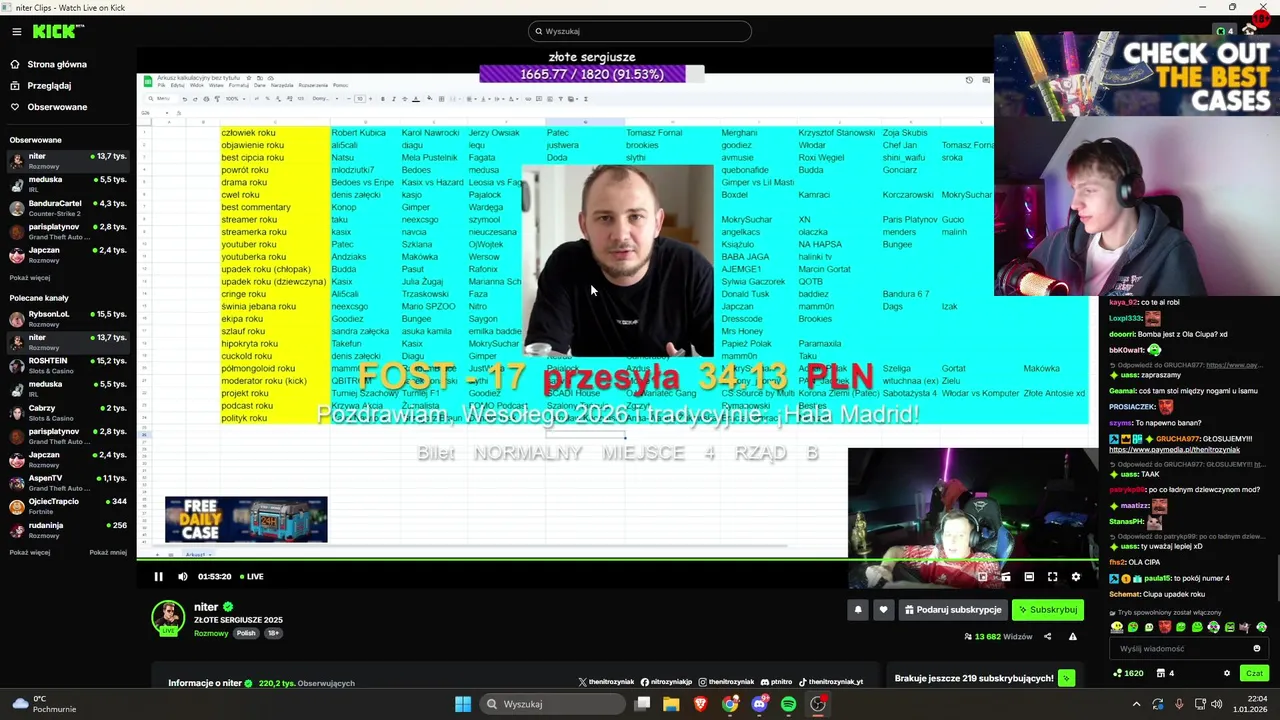Open RybsonLoL channel in recommended list
Image resolution: width=1280 pixels, height=720 pixels.
tap(67, 318)
